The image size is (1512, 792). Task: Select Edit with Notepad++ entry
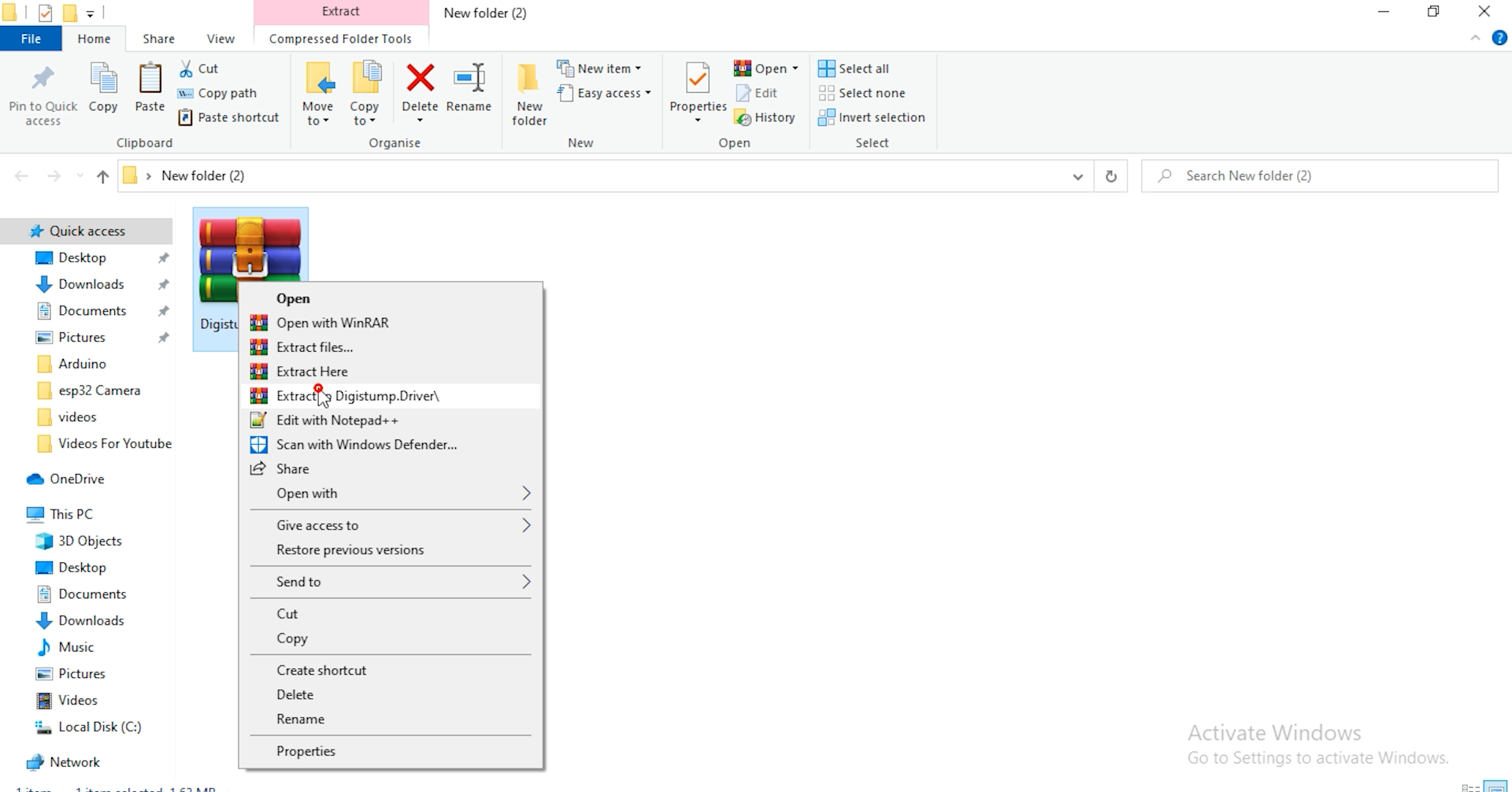tap(391, 420)
